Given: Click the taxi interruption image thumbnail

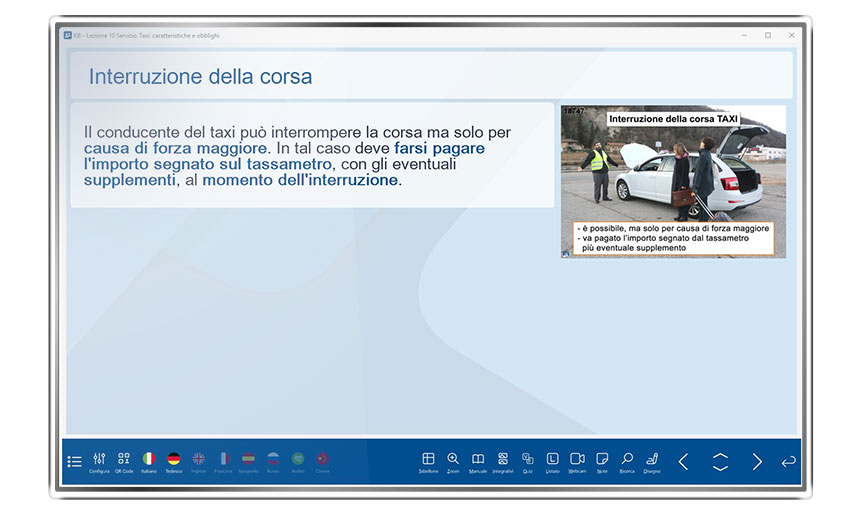Looking at the screenshot, I should pos(673,181).
